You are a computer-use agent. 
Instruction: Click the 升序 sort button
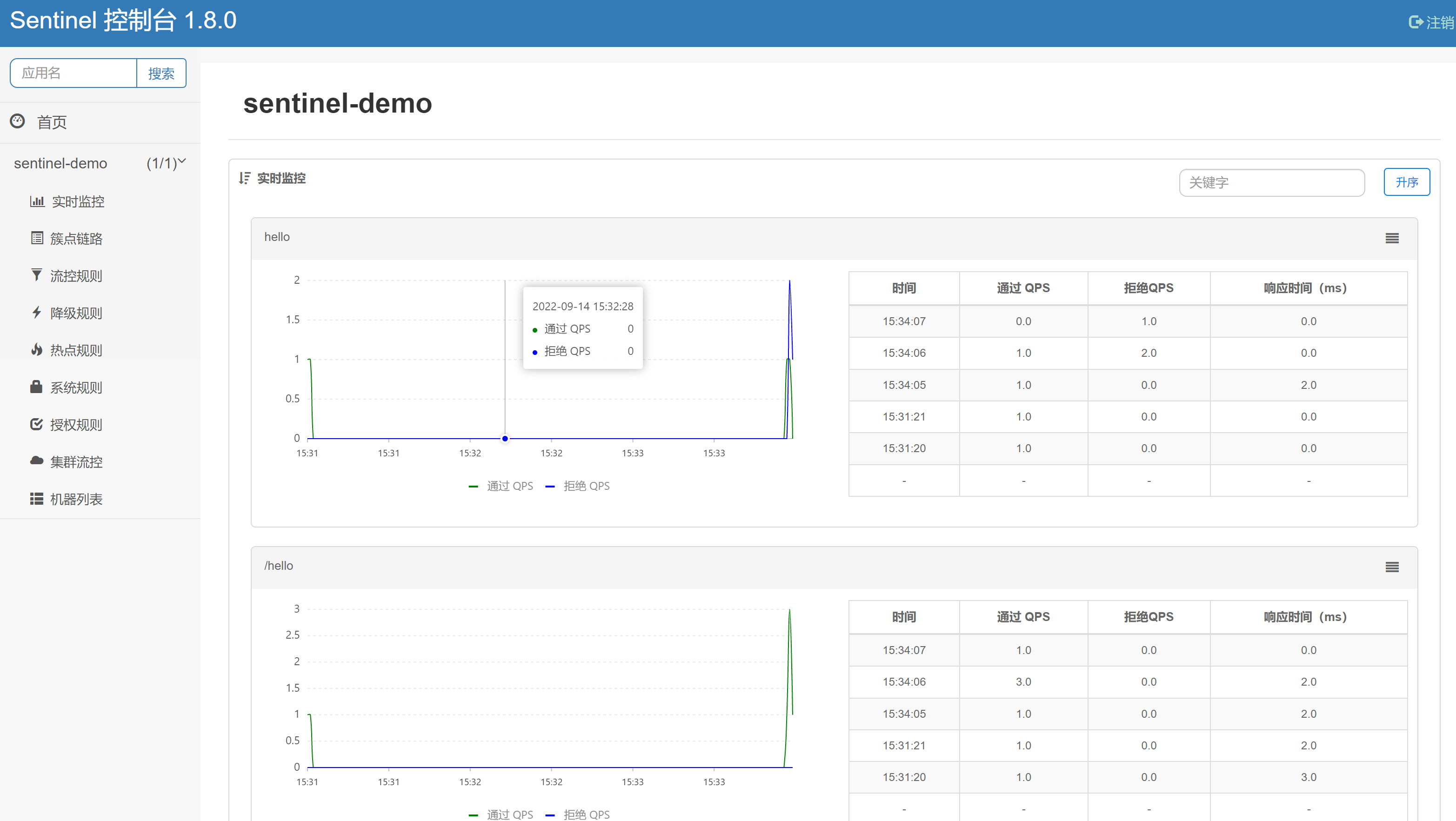(1406, 182)
